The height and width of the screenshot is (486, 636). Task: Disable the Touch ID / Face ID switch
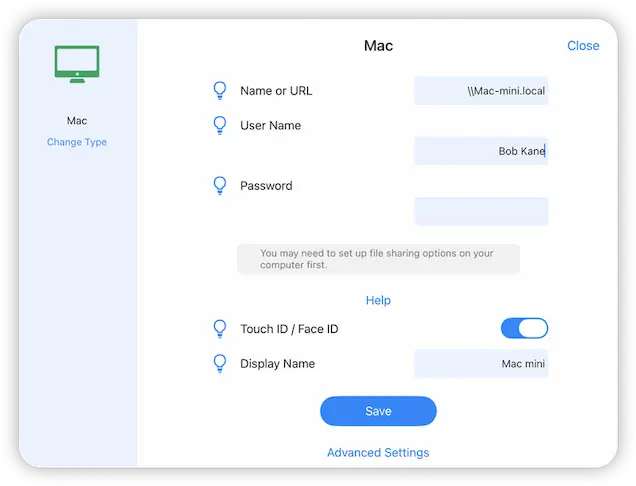coord(524,329)
